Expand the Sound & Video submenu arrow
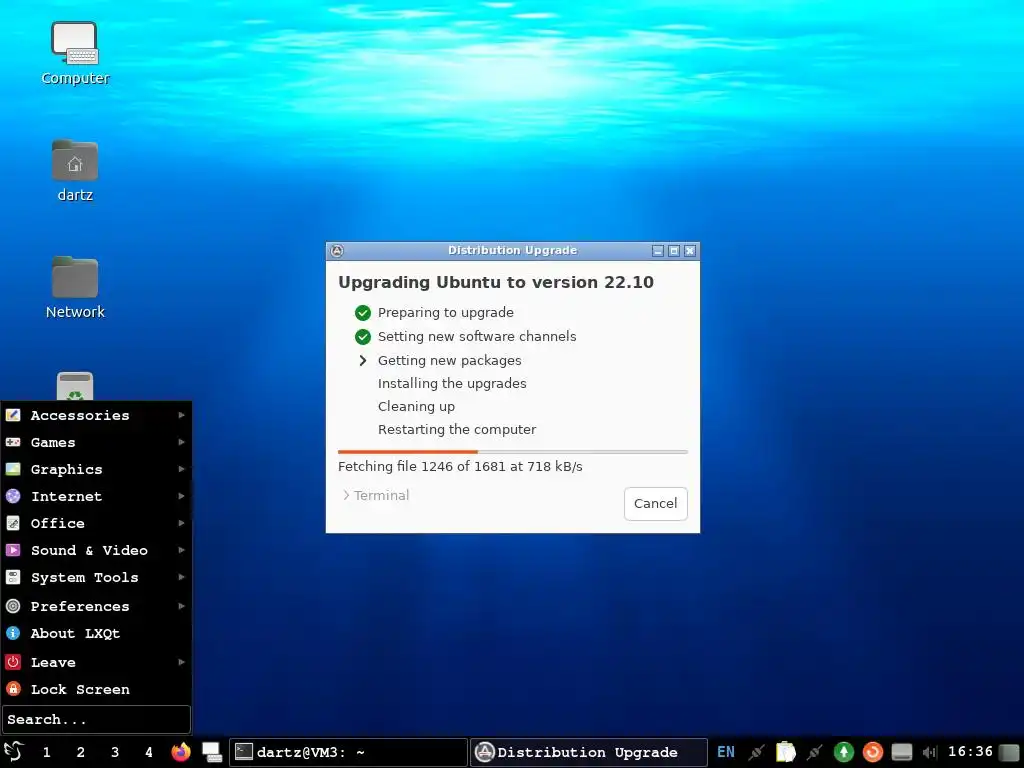The width and height of the screenshot is (1024, 768). (182, 550)
